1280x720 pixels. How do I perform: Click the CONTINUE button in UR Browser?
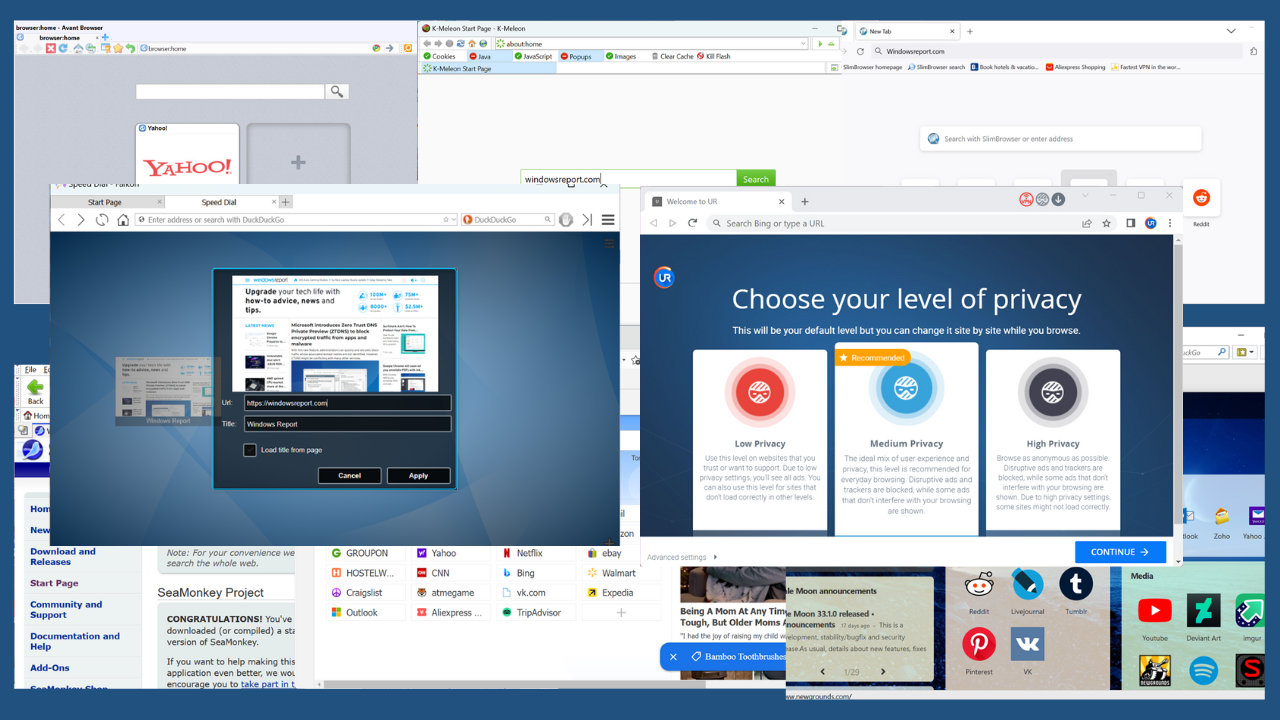(1120, 552)
